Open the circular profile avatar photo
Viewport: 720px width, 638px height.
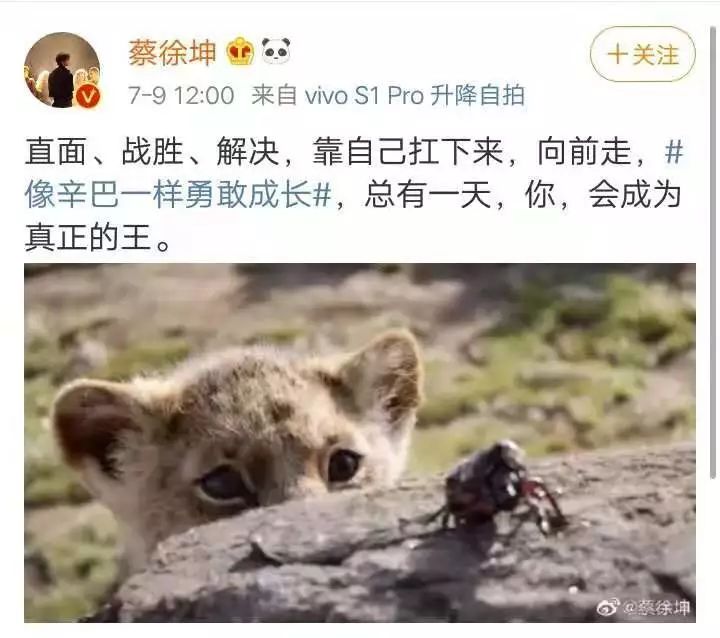click(62, 70)
